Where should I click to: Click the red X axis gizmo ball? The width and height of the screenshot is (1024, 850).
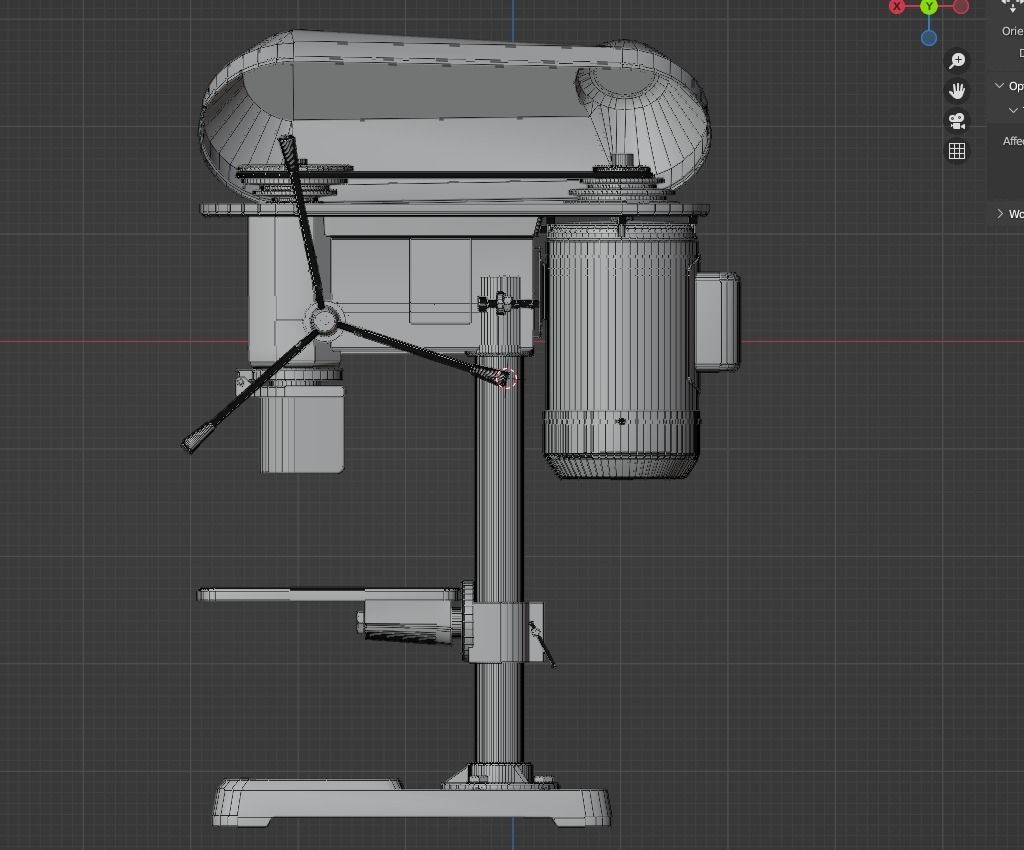click(897, 6)
